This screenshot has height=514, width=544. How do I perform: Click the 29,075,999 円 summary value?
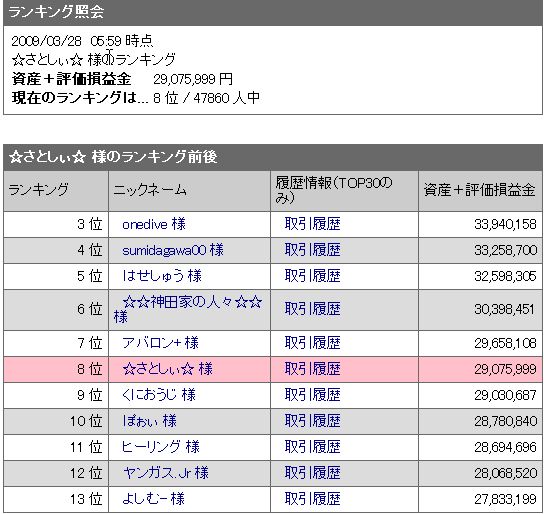coord(193,79)
